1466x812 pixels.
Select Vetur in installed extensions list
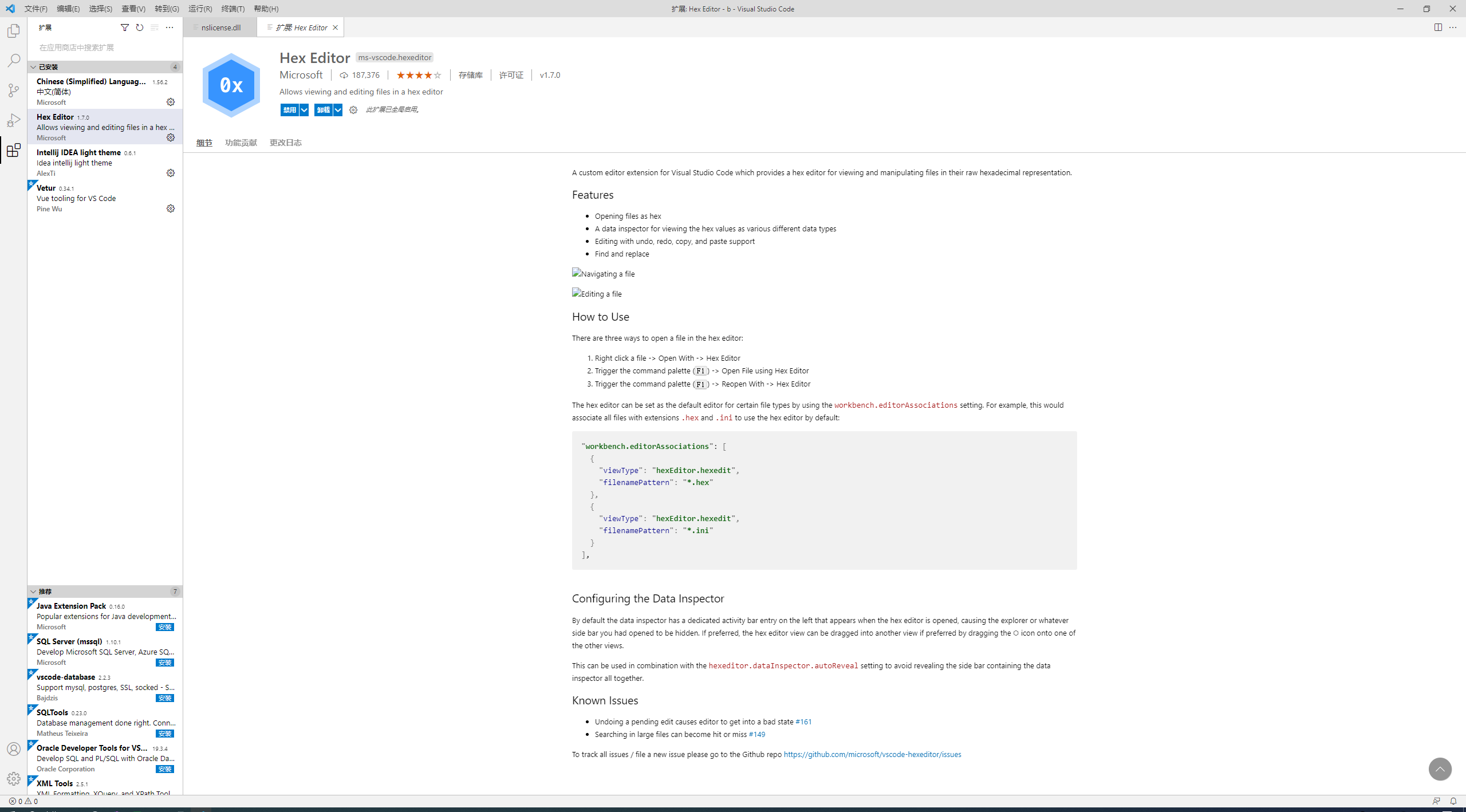click(105, 198)
